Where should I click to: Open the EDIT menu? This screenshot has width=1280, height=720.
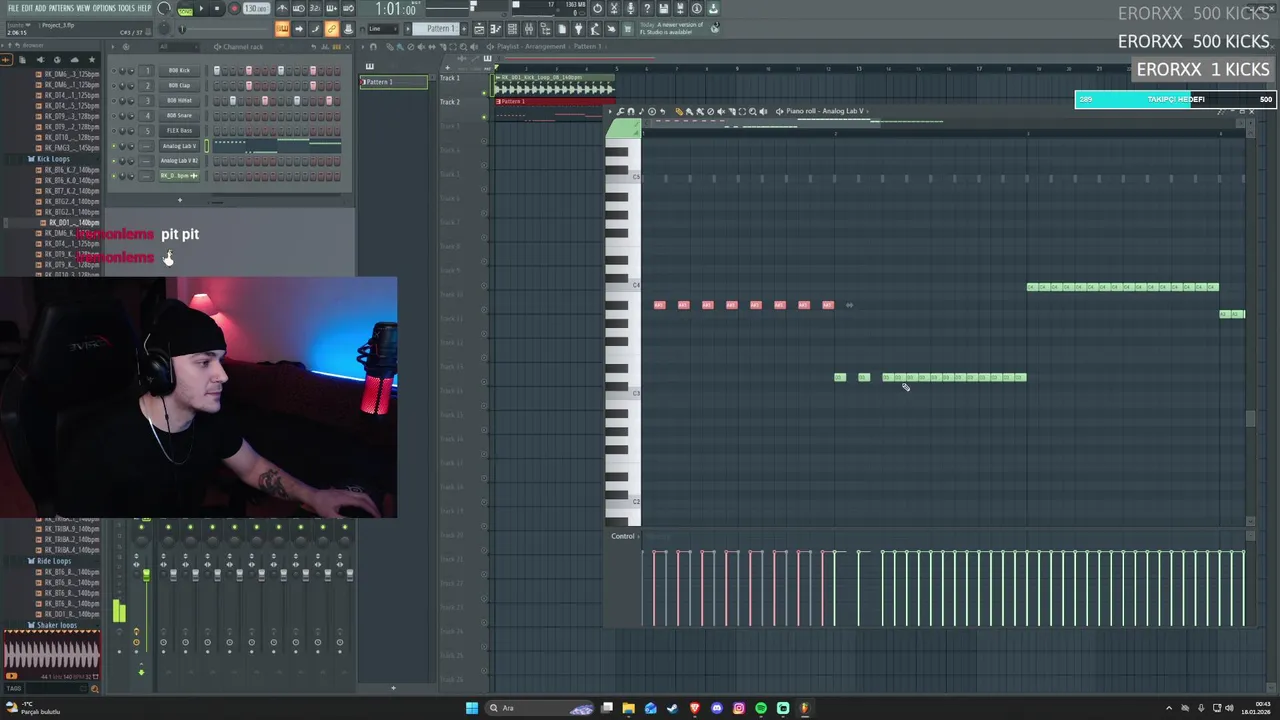pos(27,8)
